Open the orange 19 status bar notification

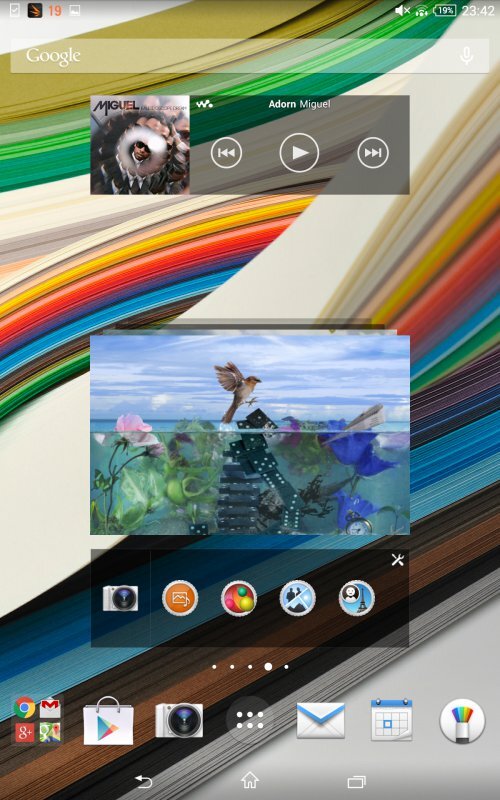[55, 11]
